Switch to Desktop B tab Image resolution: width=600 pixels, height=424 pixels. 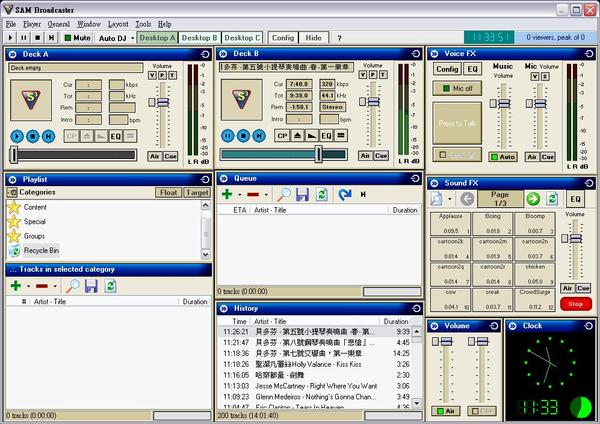[199, 38]
